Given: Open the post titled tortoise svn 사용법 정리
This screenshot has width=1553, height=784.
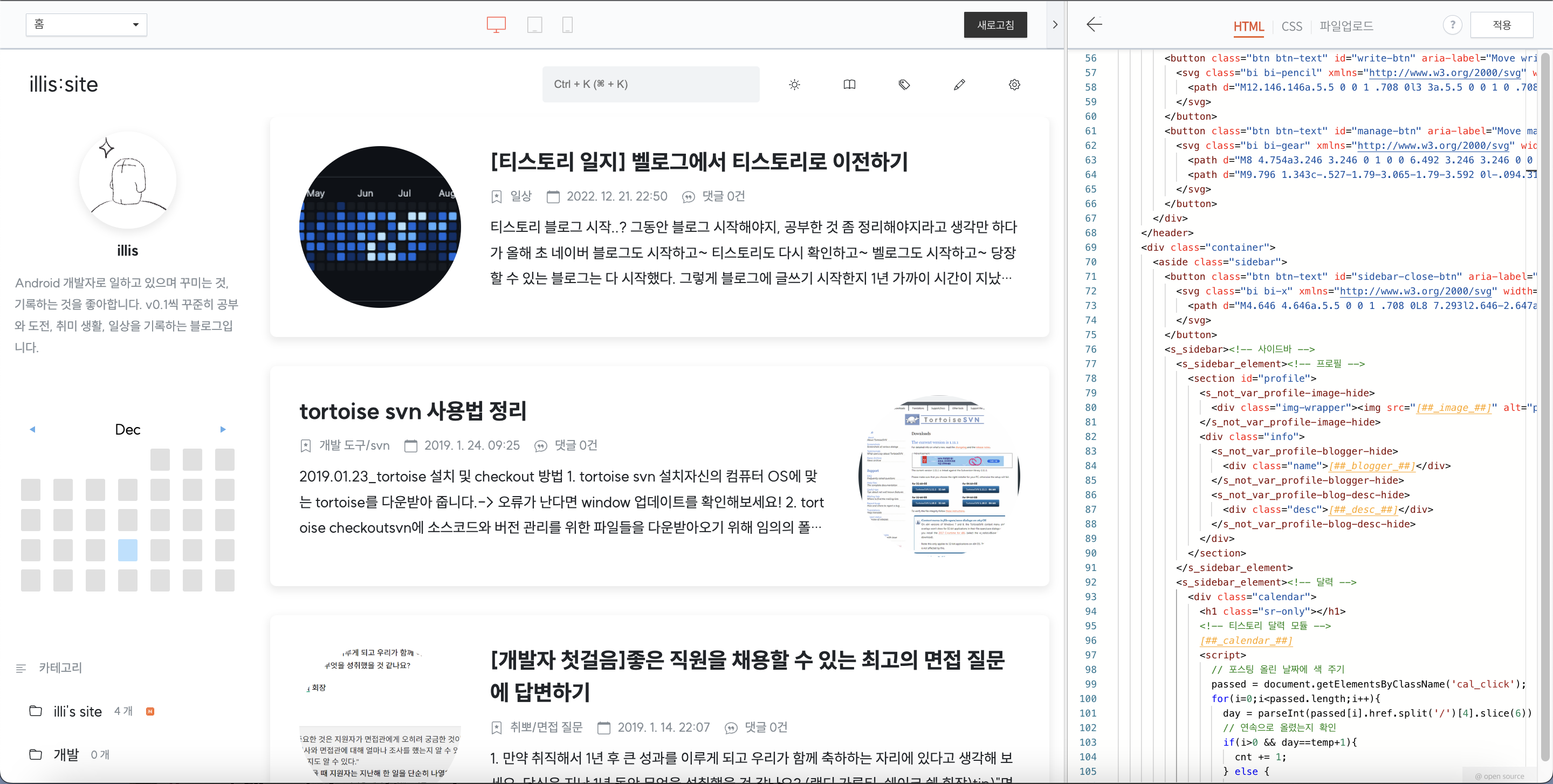Looking at the screenshot, I should (413, 411).
